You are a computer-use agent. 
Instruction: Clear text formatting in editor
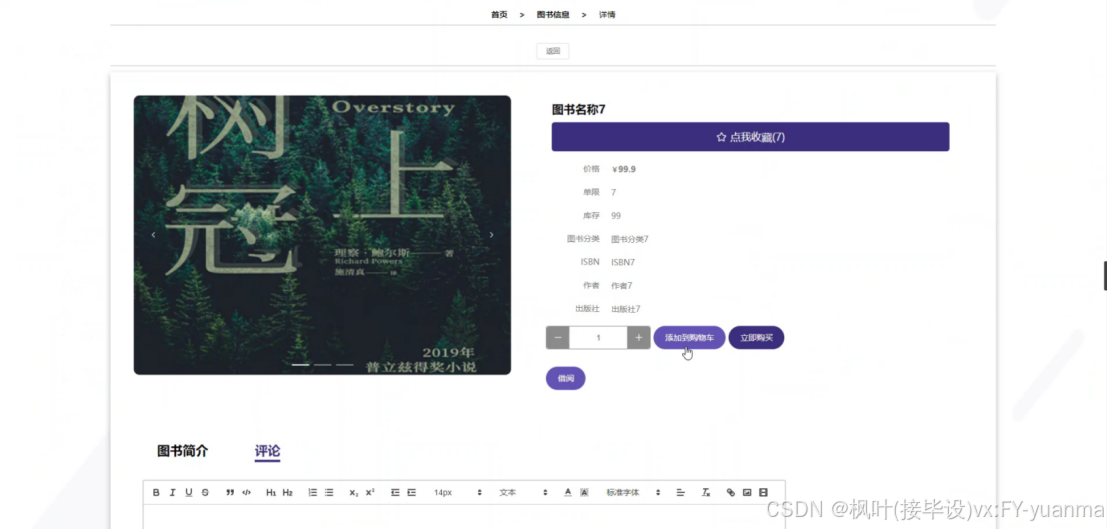pos(705,492)
